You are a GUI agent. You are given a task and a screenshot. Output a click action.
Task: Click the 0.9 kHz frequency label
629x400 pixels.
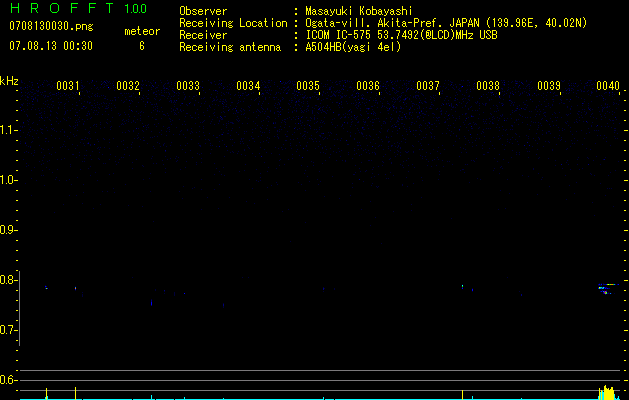8,230
